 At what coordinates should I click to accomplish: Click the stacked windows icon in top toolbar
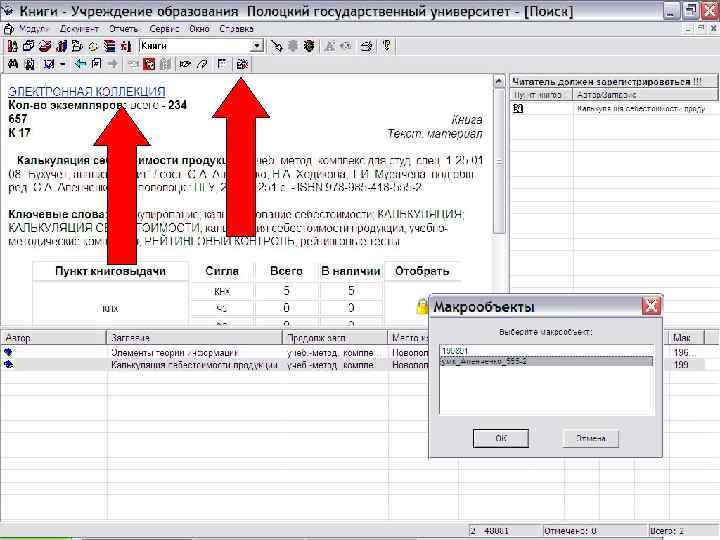pyautogui.click(x=28, y=46)
